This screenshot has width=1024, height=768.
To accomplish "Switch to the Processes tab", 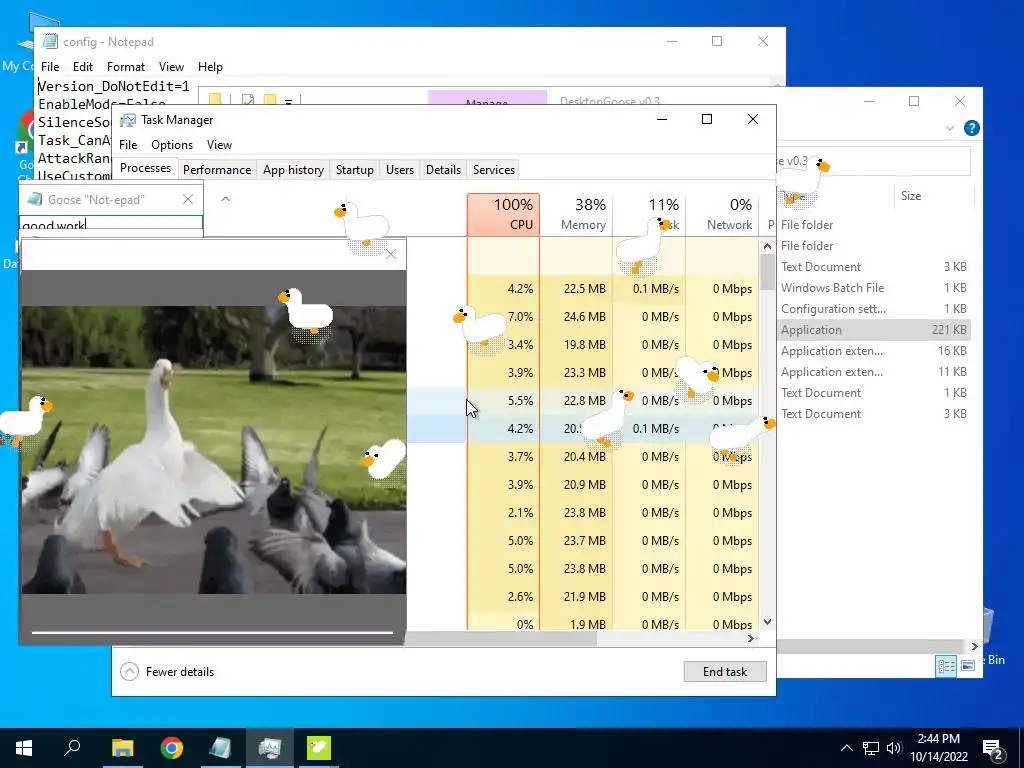I will [145, 168].
